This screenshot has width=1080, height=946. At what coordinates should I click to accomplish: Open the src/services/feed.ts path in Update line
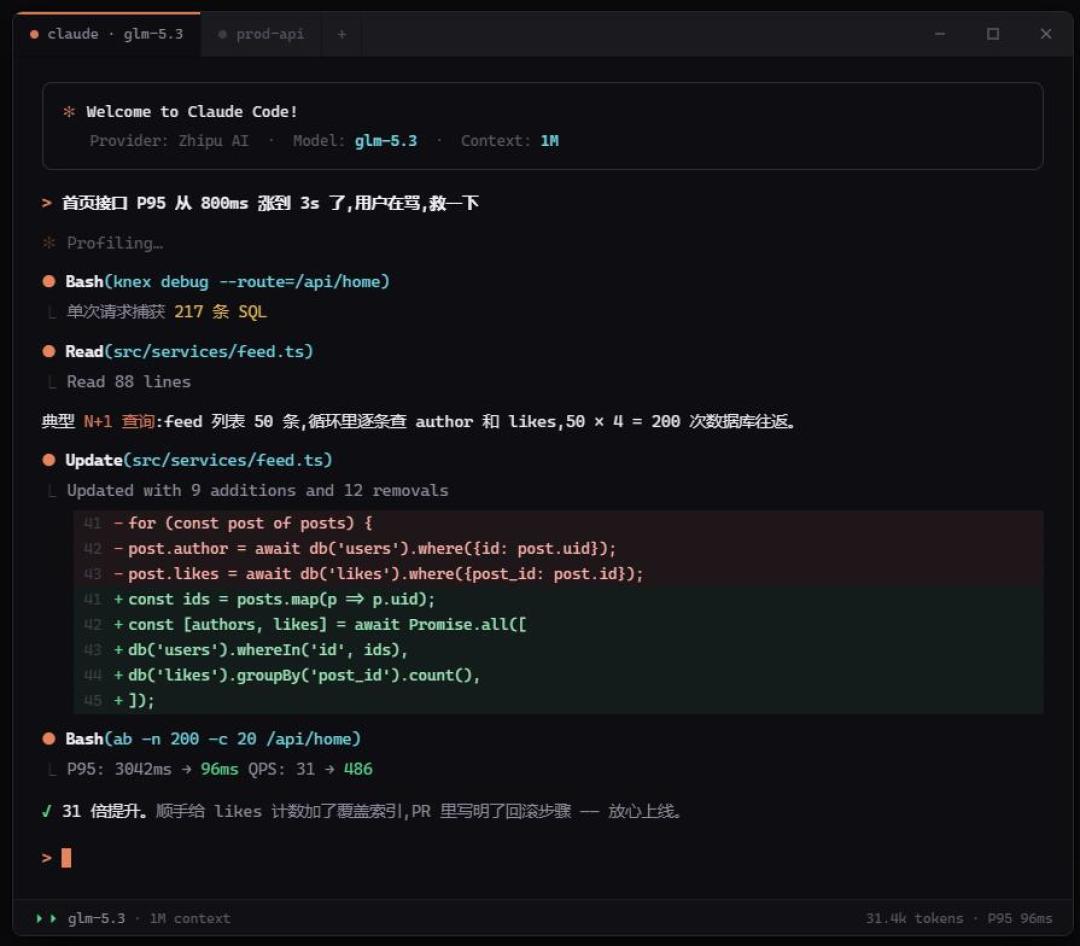(x=228, y=460)
